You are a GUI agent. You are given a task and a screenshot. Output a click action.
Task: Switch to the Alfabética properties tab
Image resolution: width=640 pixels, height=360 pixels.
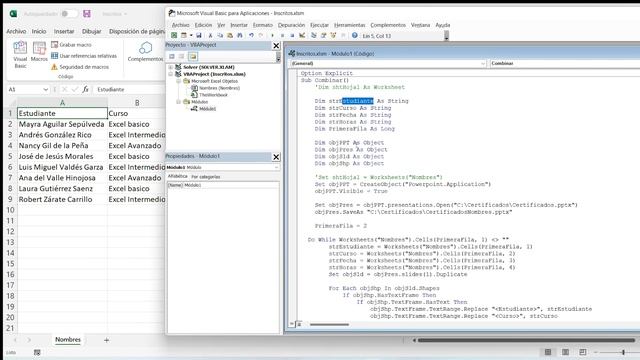[178, 176]
